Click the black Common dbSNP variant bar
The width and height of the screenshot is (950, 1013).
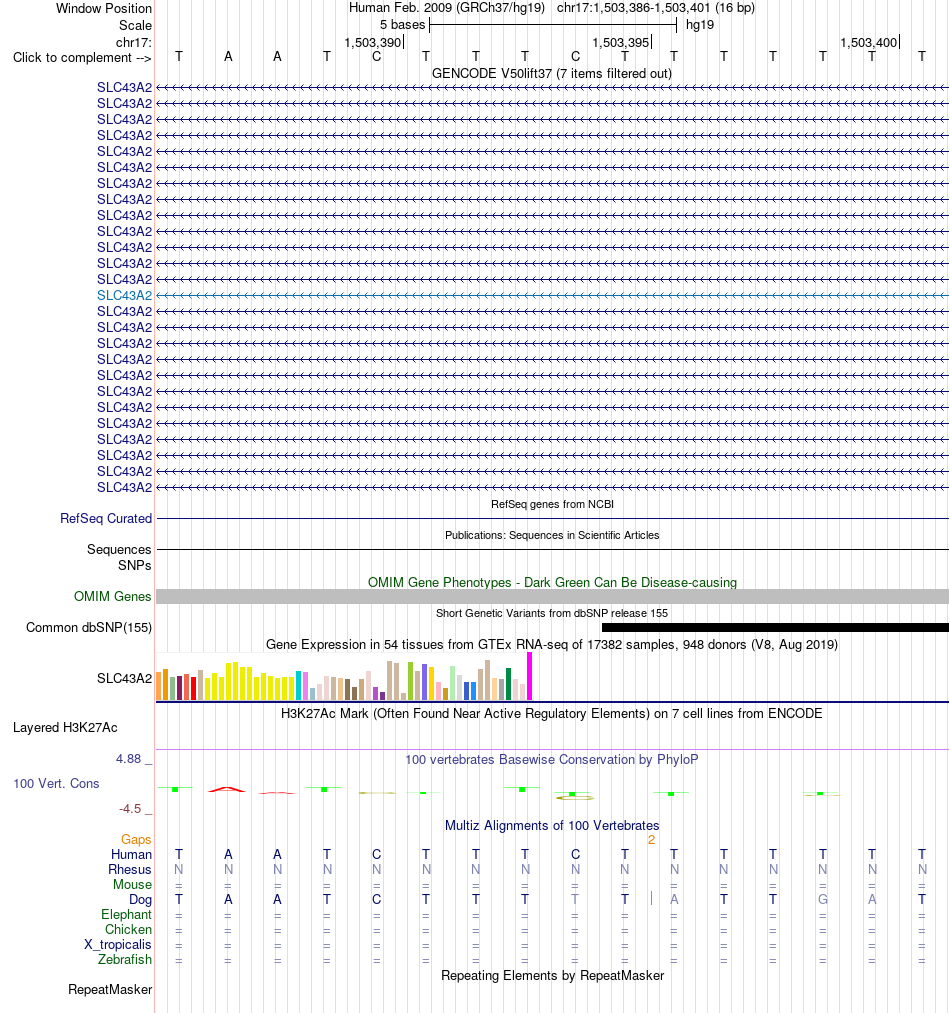pyautogui.click(x=775, y=627)
